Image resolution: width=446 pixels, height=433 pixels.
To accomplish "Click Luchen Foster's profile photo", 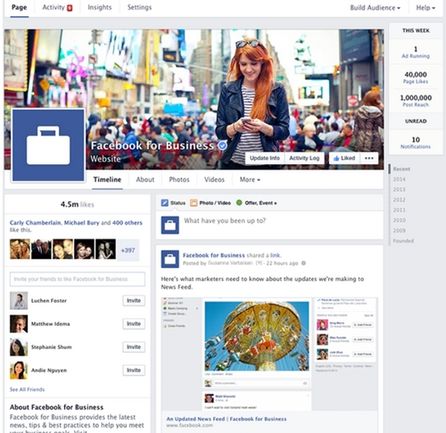I will click(19, 301).
